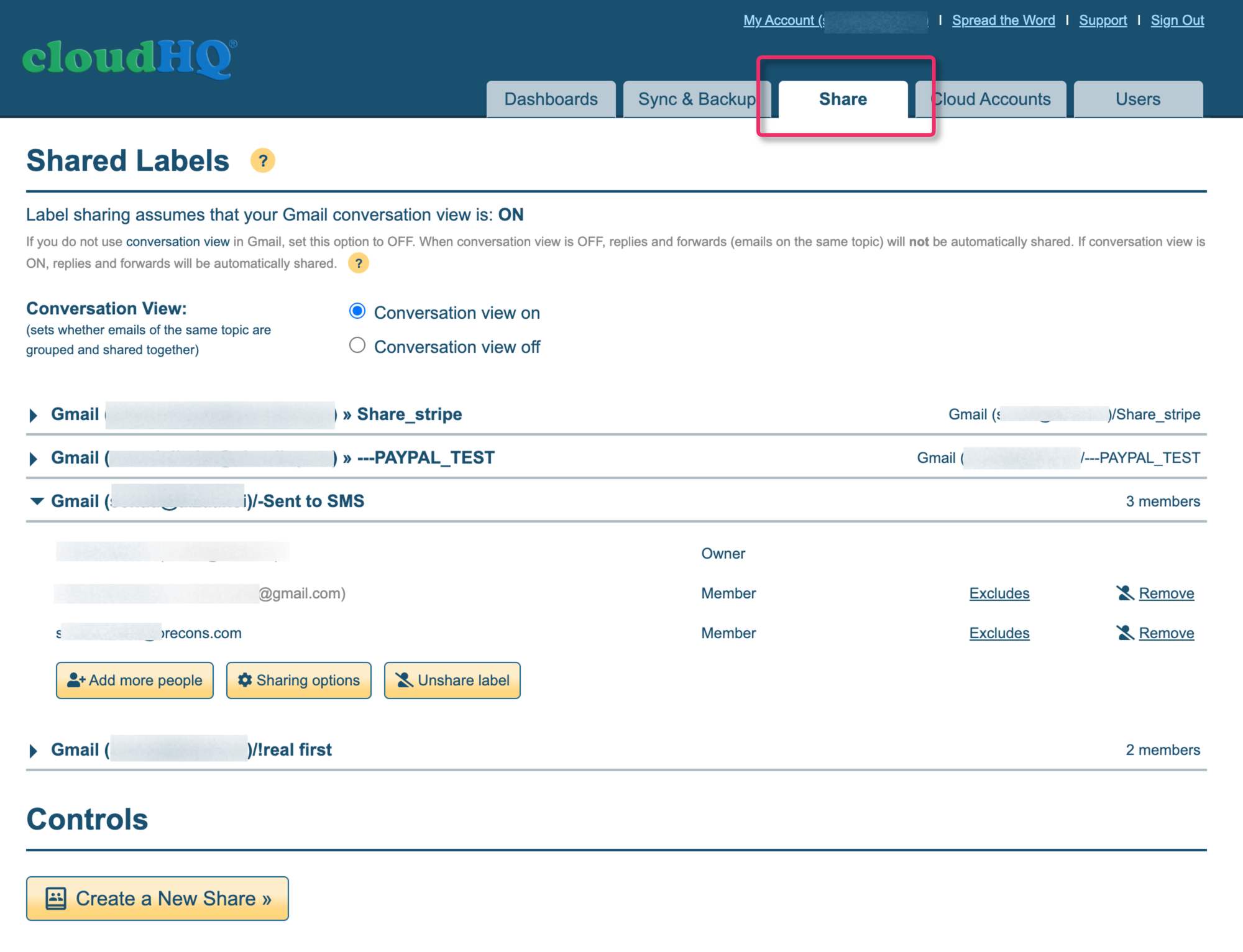Click the Spread the Word link

(1004, 21)
